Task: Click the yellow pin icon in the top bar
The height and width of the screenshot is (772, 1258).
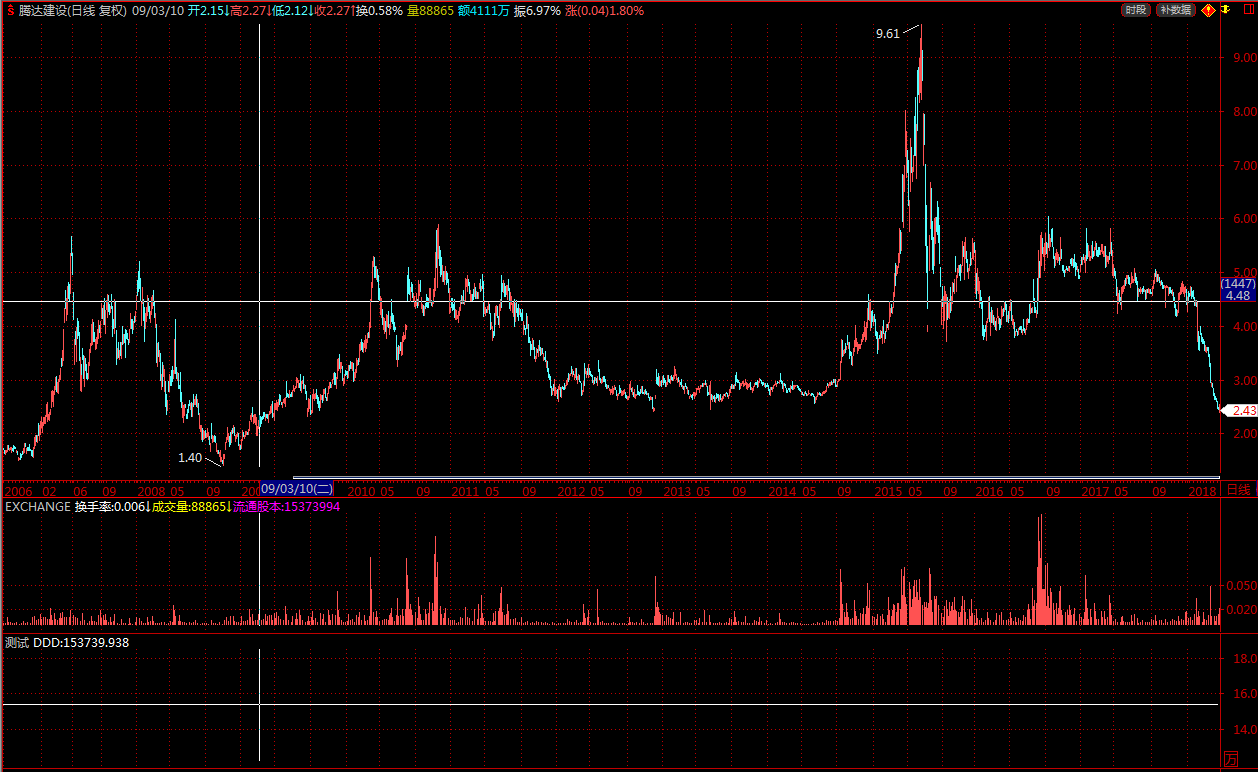Action: (1225, 9)
